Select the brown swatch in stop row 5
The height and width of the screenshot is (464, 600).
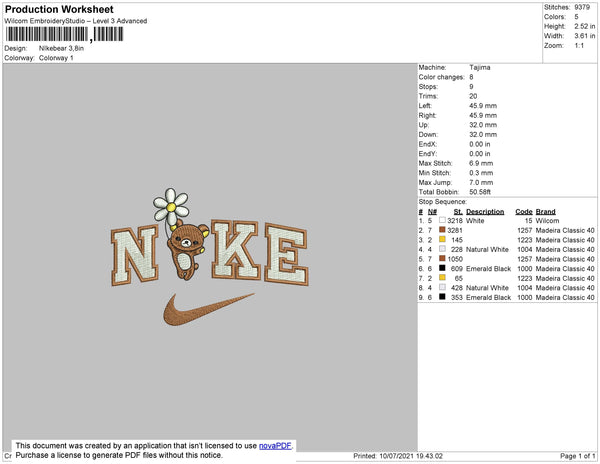click(442, 258)
